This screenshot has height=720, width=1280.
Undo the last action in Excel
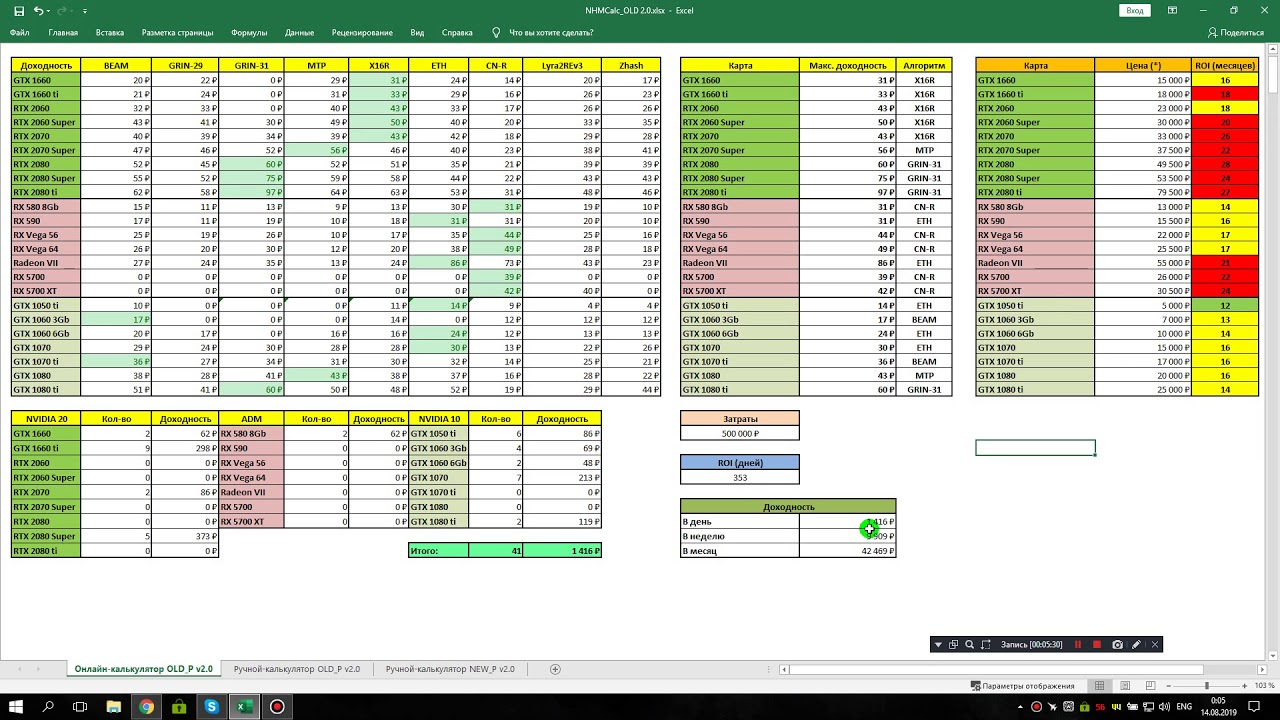38,10
